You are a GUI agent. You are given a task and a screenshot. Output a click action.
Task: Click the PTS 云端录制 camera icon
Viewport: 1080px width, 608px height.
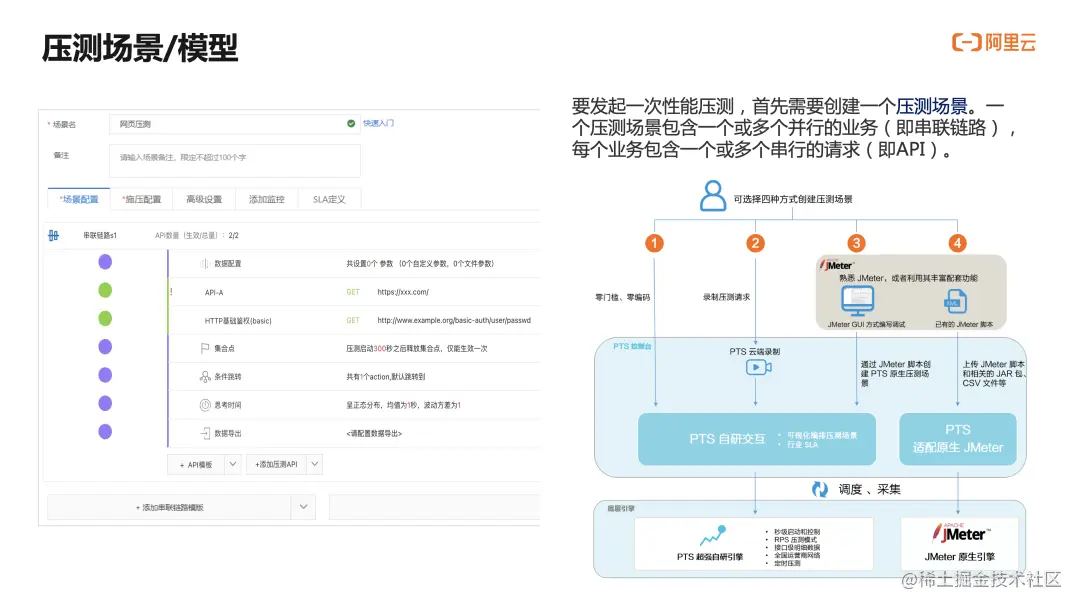coord(758,368)
